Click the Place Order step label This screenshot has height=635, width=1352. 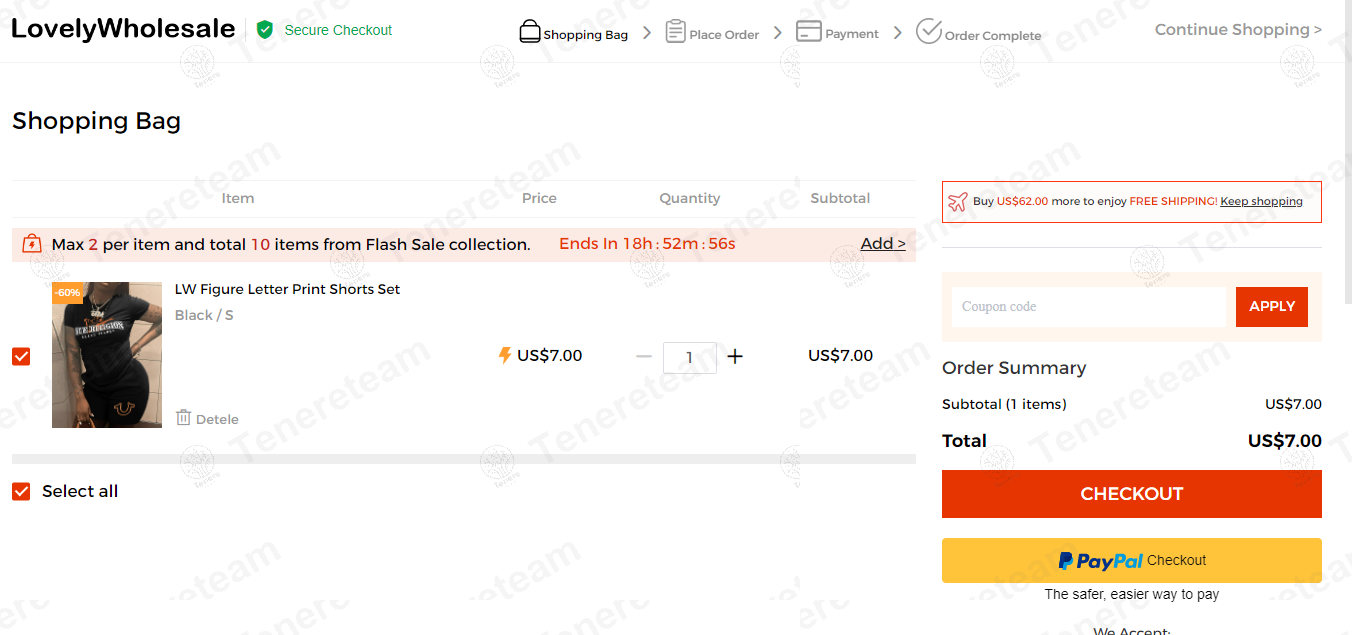(x=724, y=35)
